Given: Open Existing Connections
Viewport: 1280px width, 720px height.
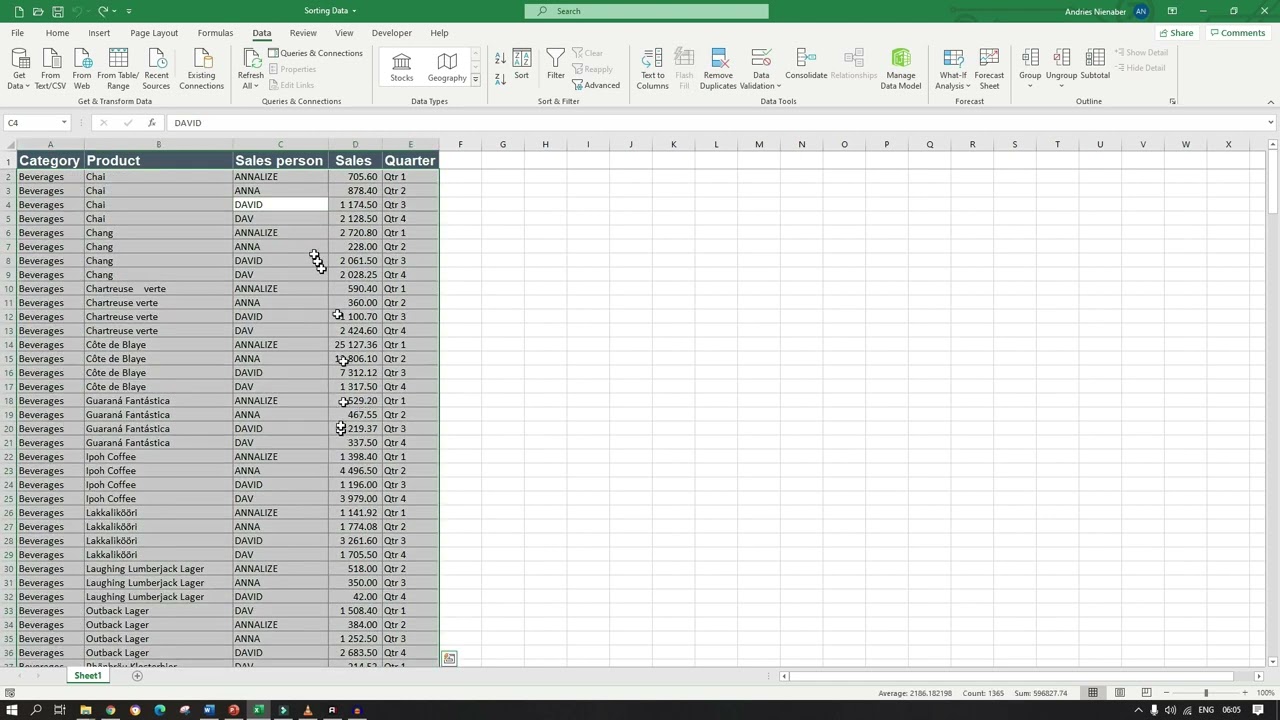Looking at the screenshot, I should coord(201,69).
